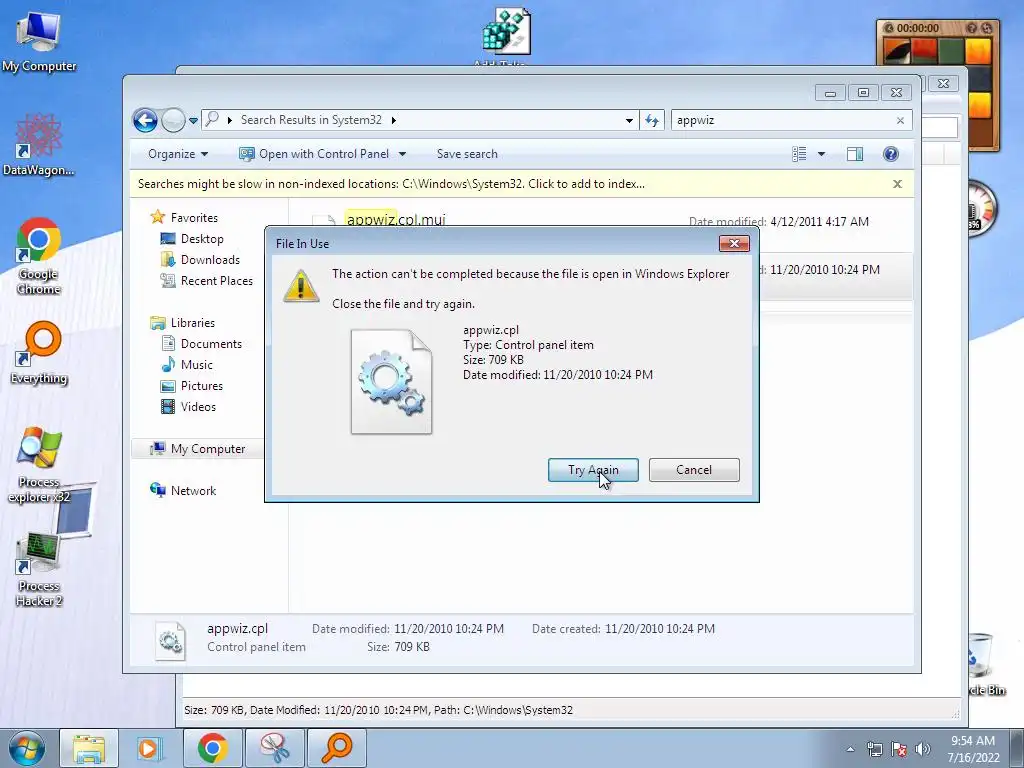
Task: Close the File In Use dialog
Action: coord(734,243)
